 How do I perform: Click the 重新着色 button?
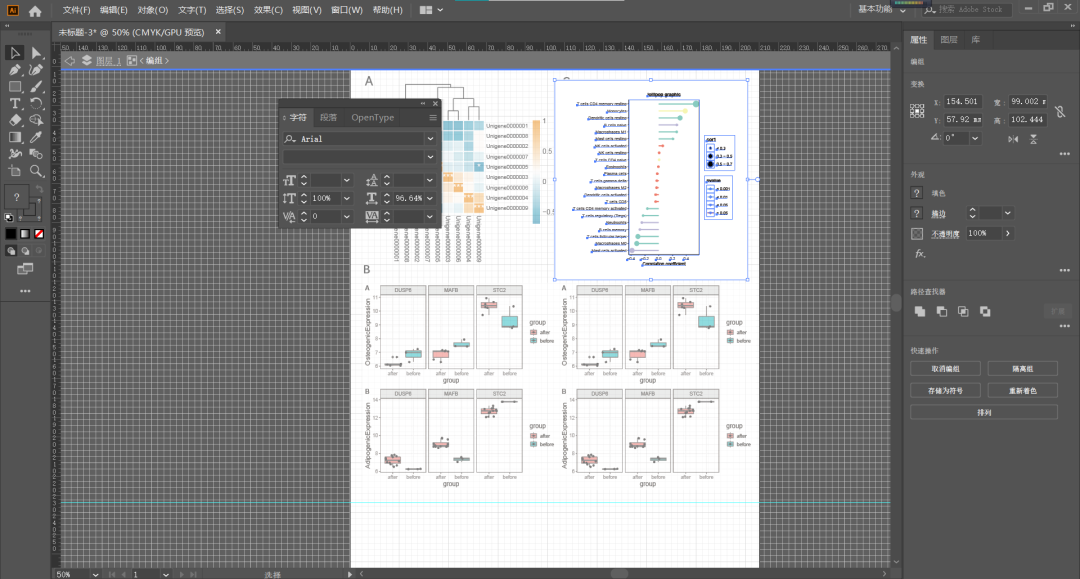[1022, 390]
